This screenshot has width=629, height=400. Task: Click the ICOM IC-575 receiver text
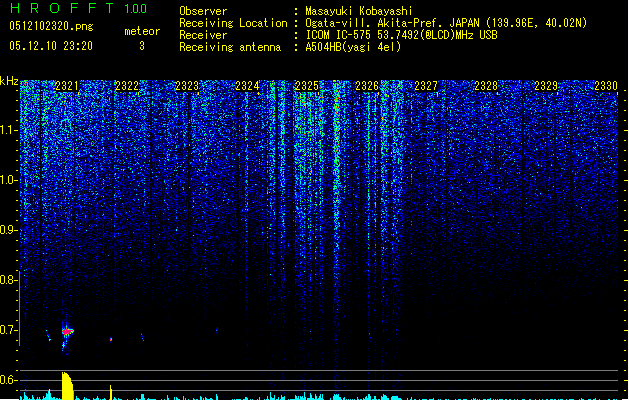point(402,35)
